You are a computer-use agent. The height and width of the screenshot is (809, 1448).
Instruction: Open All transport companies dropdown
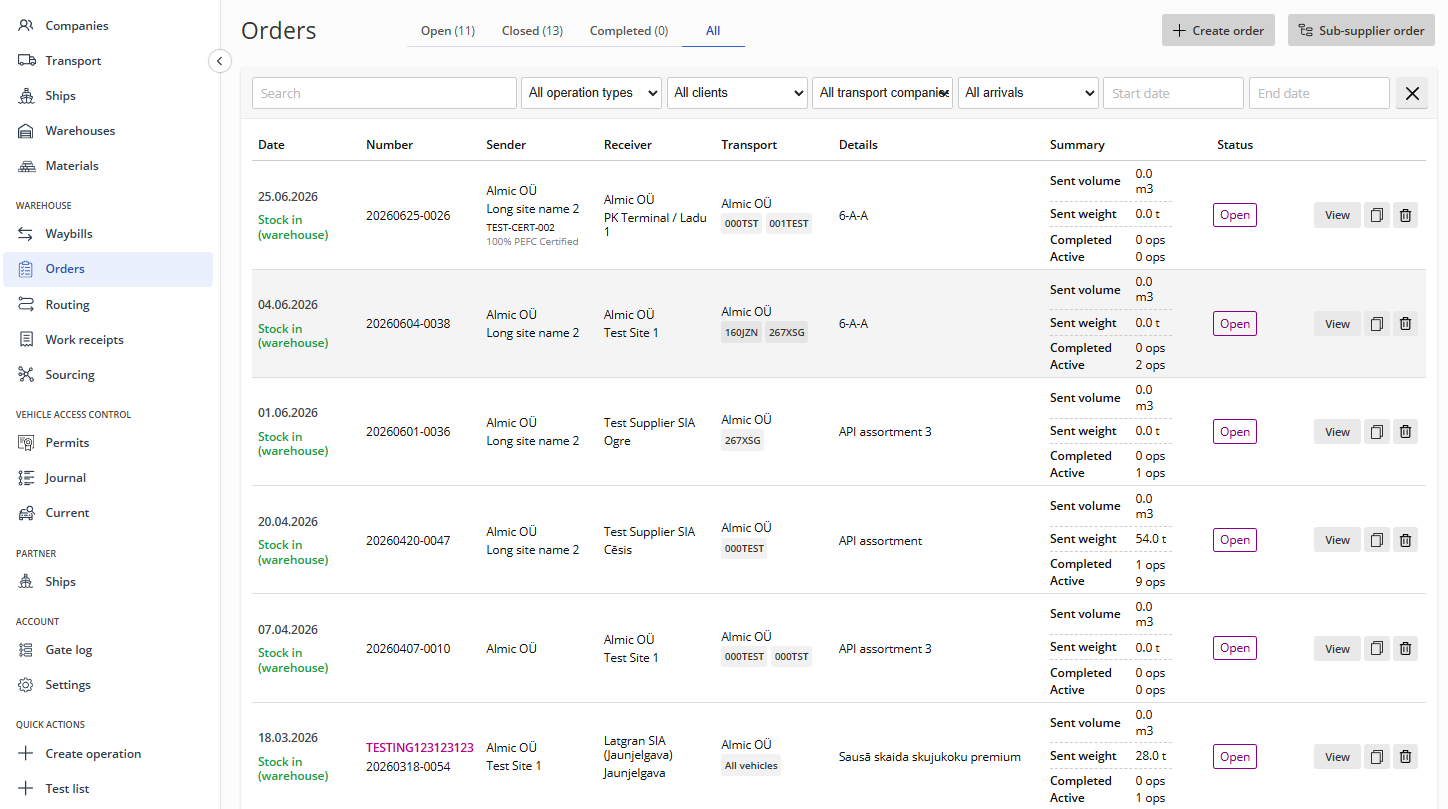882,93
